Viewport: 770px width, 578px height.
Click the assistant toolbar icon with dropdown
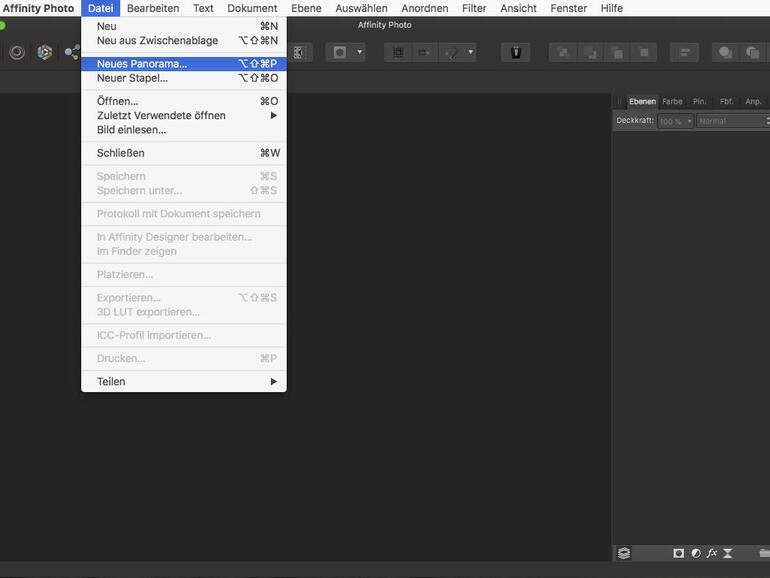tap(450, 52)
